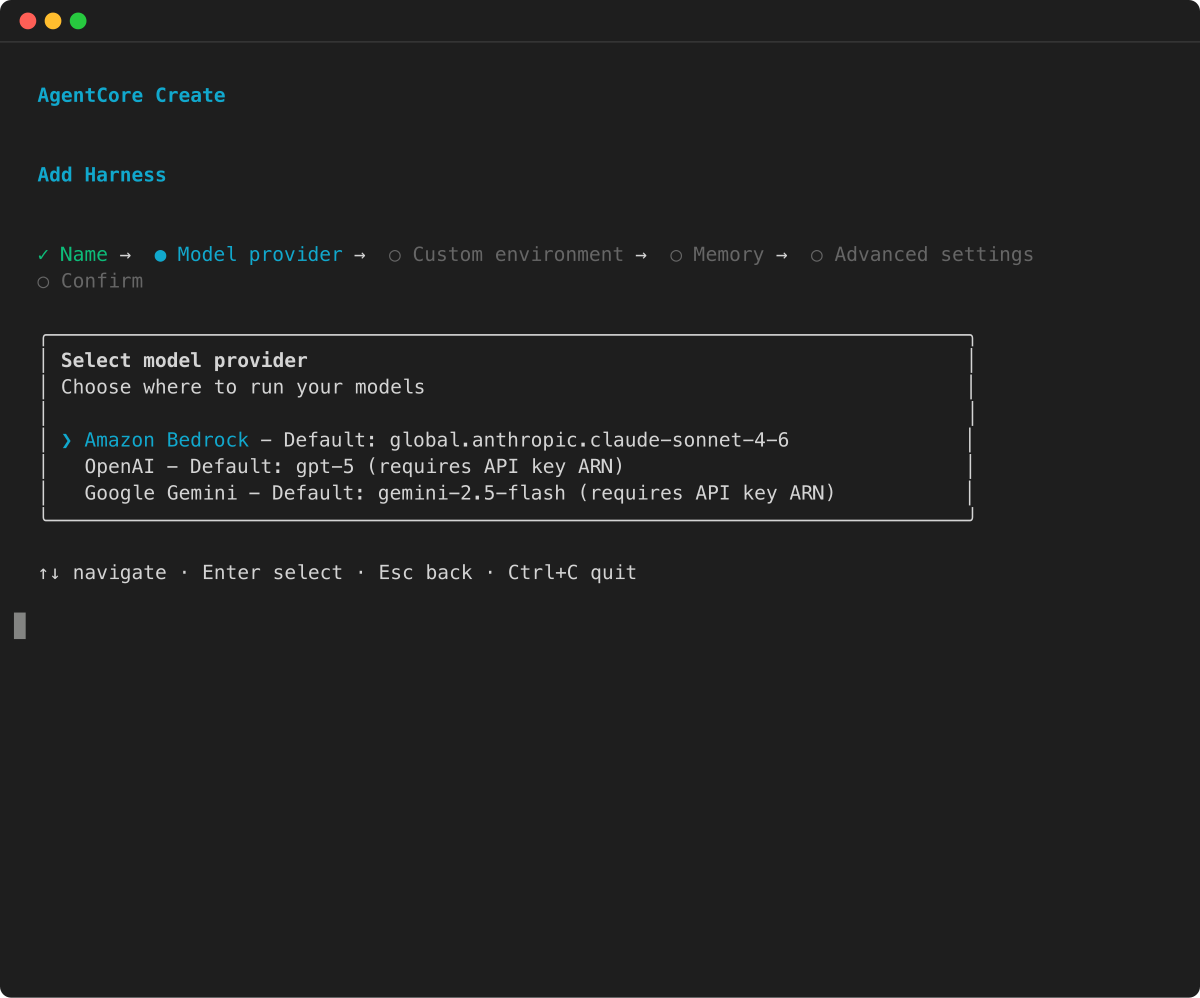The height and width of the screenshot is (998, 1200).
Task: Click the Confirm step
Action: [102, 281]
